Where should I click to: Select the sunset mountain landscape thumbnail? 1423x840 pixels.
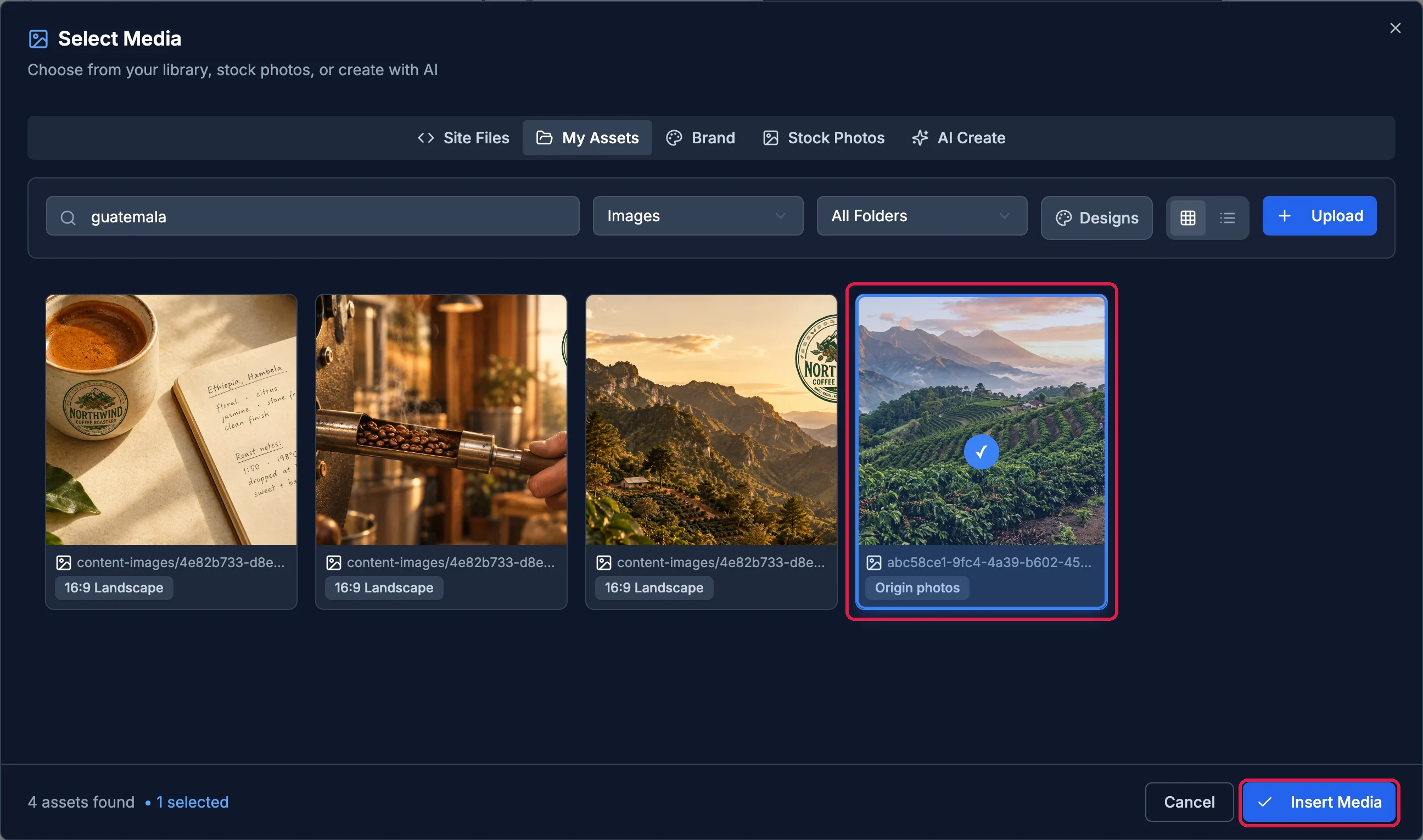(711, 419)
